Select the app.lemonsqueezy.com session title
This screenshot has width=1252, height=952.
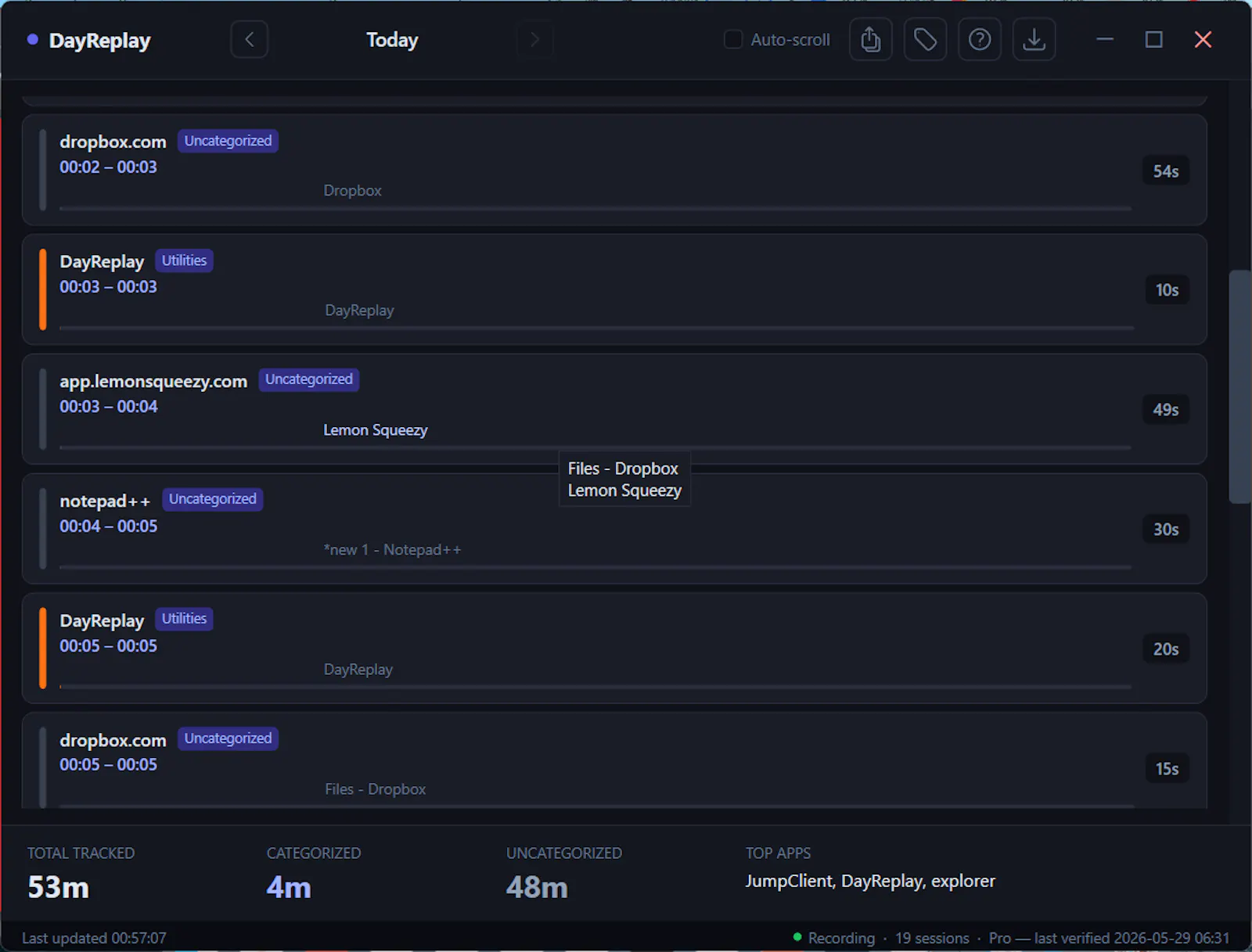point(153,381)
